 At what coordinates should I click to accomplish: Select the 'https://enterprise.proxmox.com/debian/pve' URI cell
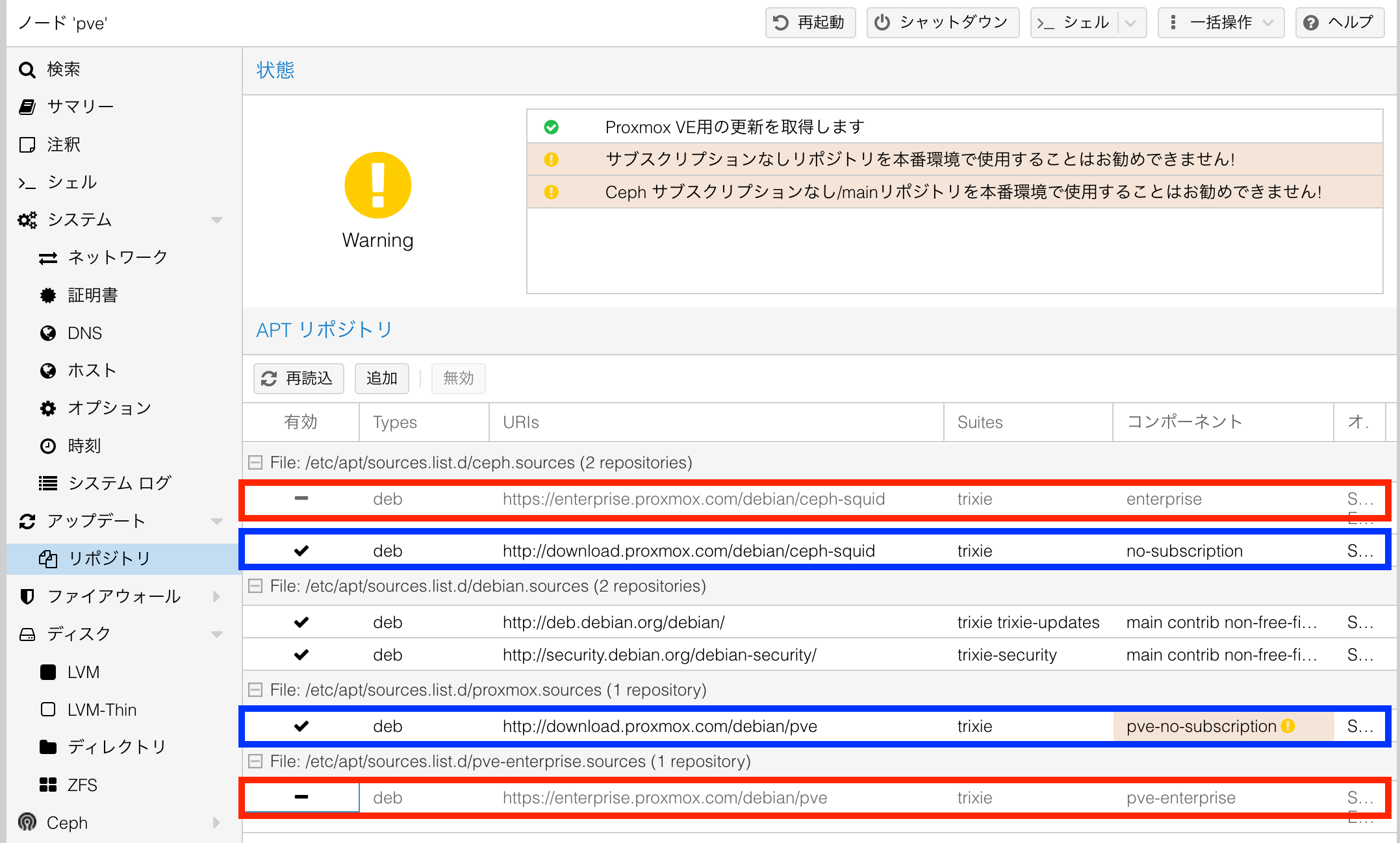click(717, 798)
